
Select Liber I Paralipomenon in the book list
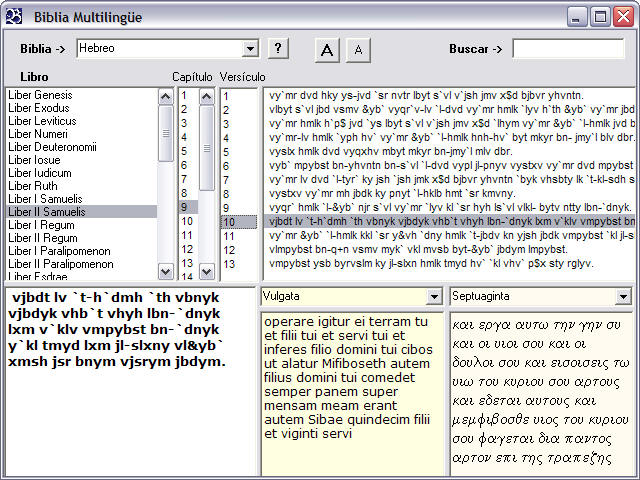click(82, 251)
